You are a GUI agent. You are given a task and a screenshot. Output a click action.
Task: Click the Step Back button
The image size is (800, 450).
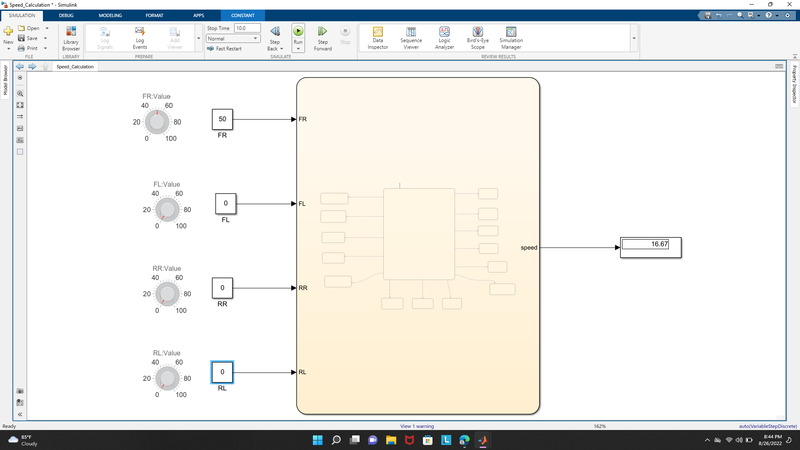click(275, 34)
